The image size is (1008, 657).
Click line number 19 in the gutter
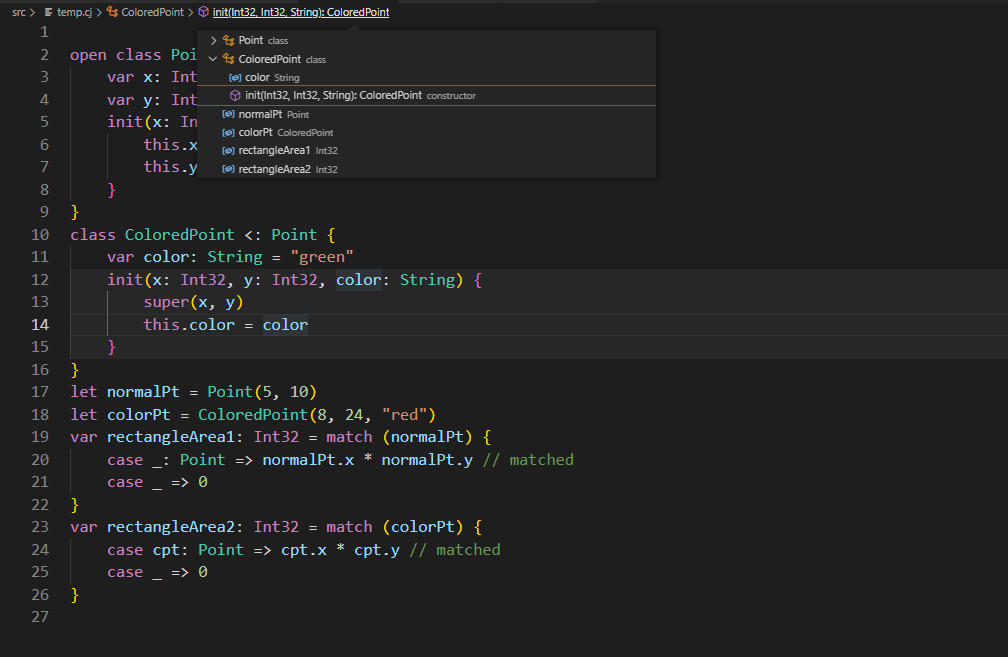[x=40, y=437]
